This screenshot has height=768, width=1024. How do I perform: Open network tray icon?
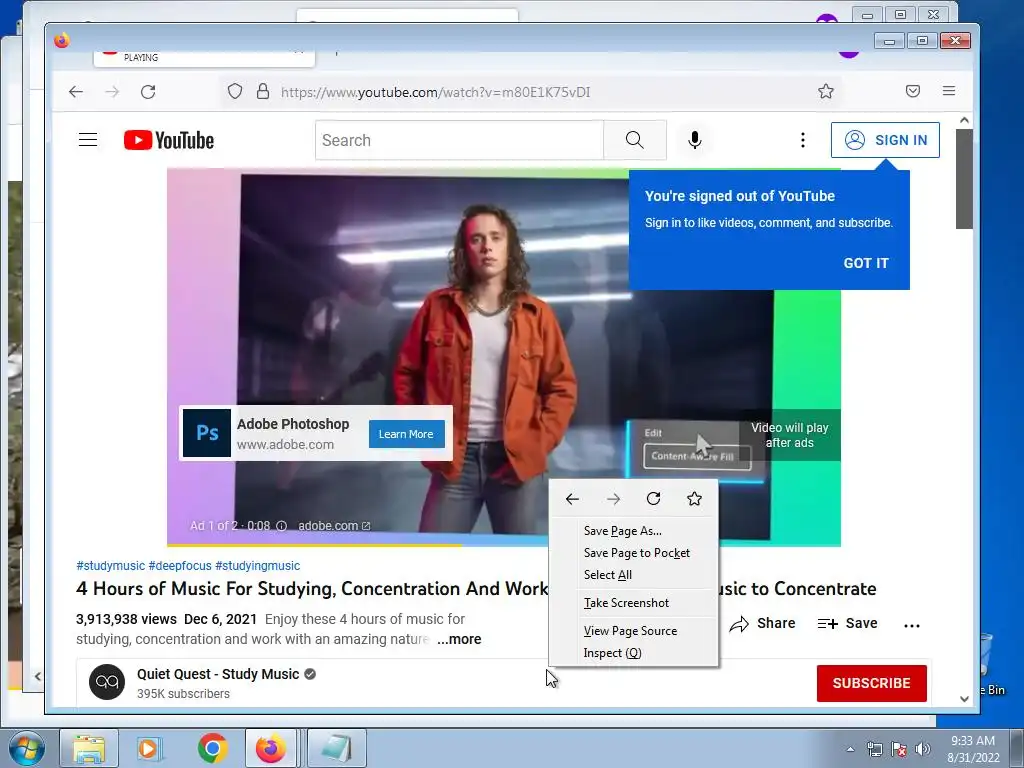click(x=874, y=749)
